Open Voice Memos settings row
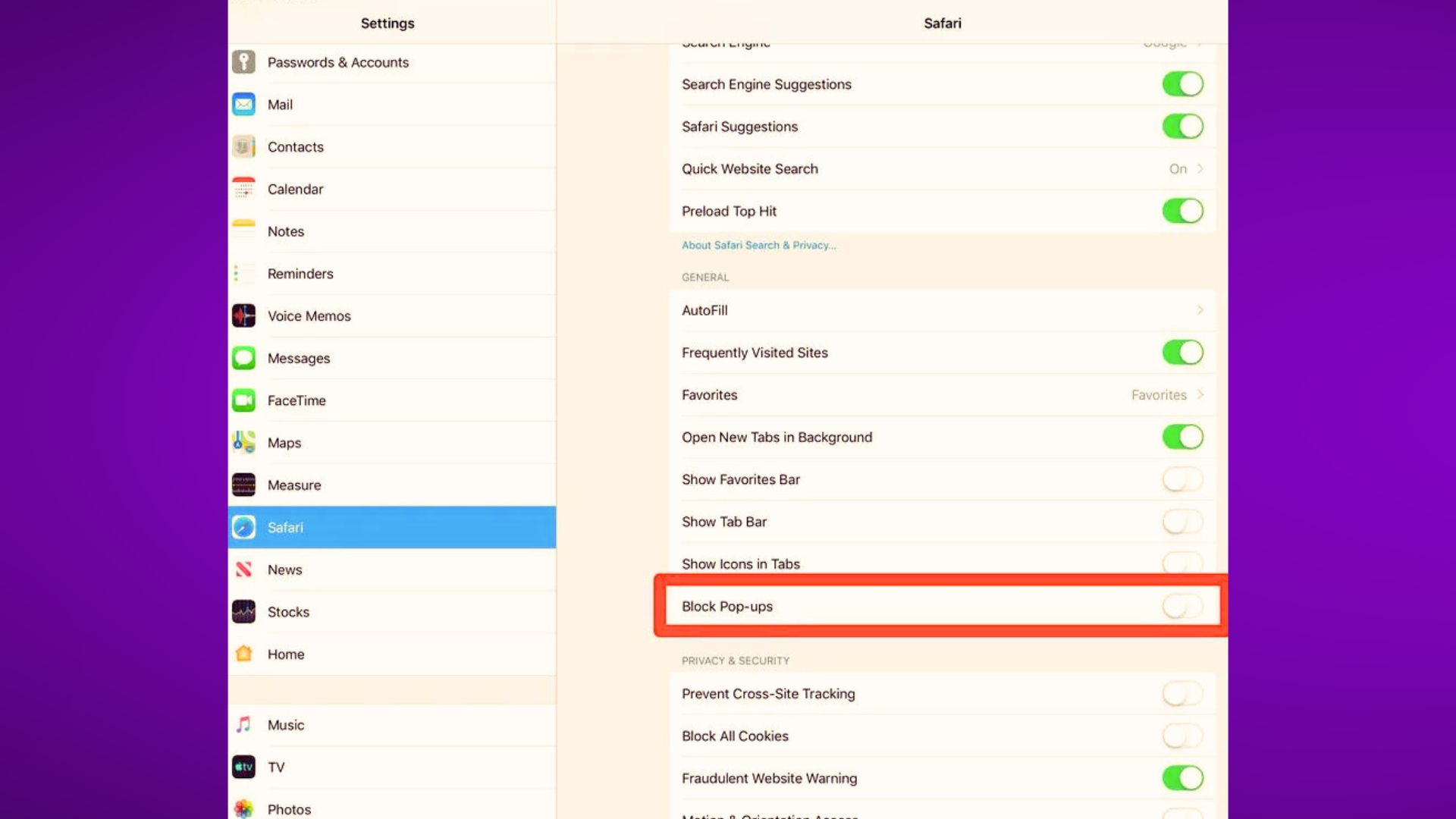 click(392, 315)
